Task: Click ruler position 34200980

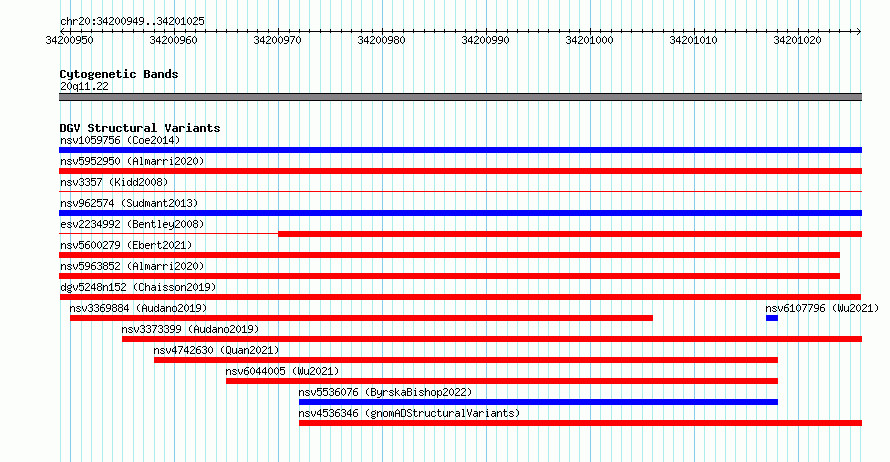Action: 381,40
